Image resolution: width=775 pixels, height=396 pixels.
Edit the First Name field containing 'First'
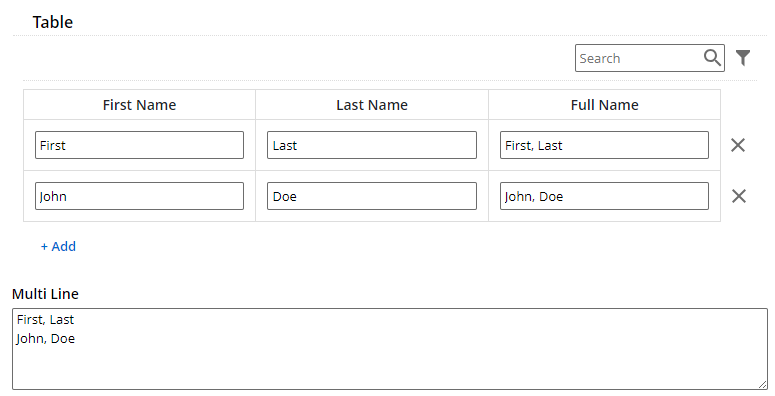pos(139,145)
